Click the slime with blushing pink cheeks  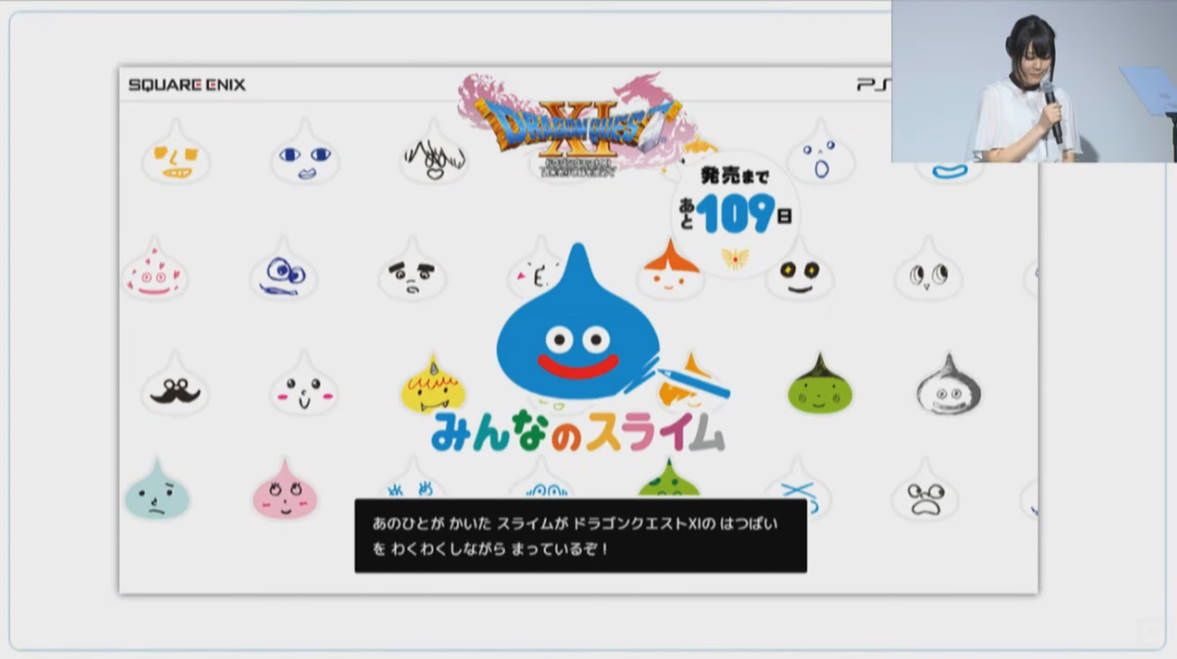click(303, 387)
